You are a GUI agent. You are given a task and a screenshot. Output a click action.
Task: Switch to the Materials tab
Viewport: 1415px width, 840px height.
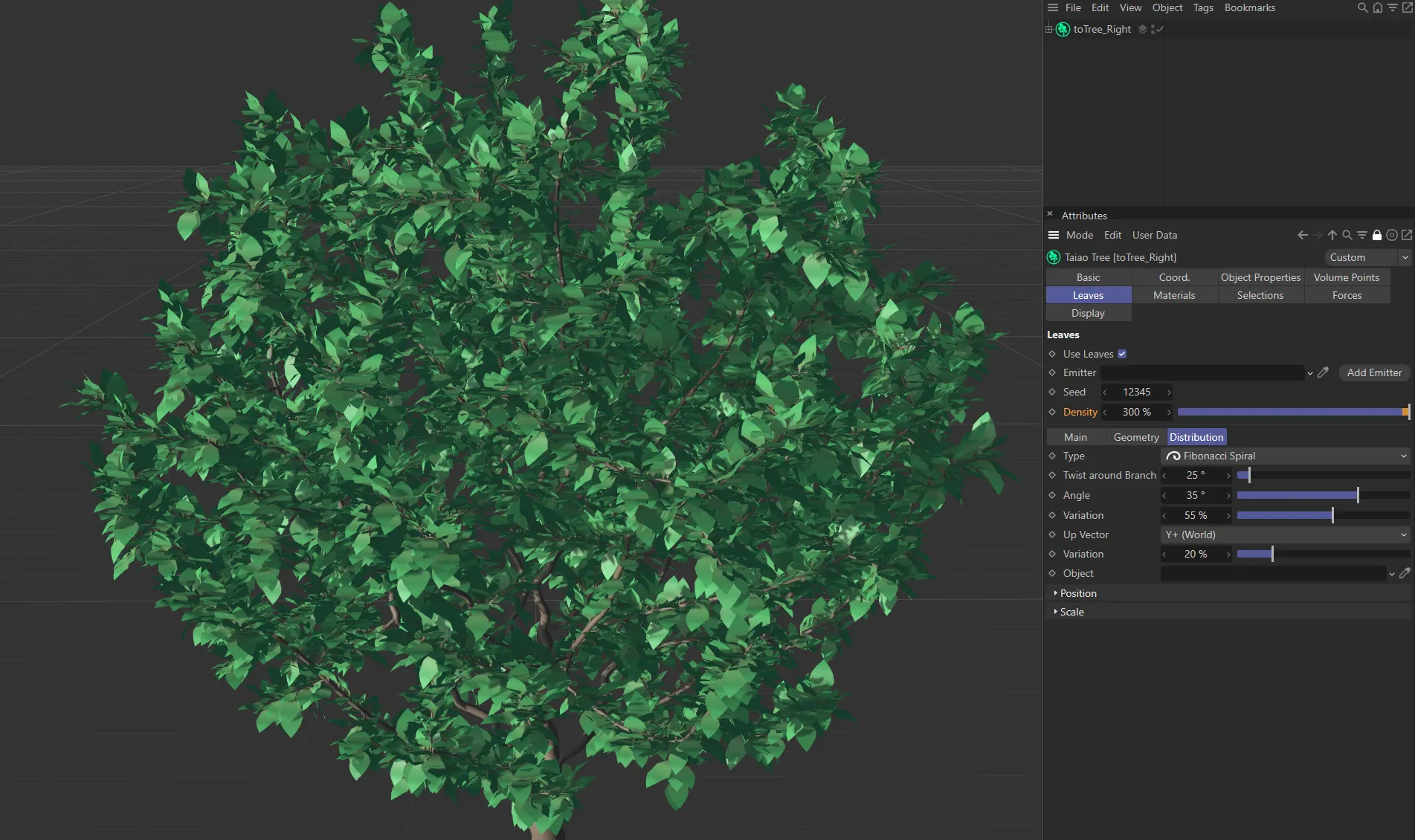1174,295
